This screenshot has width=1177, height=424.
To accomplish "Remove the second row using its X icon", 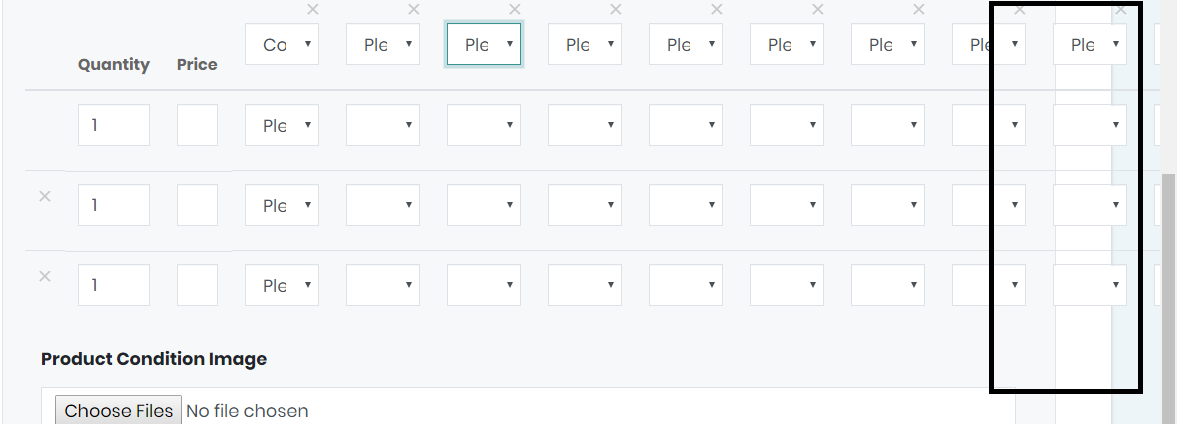I will (x=44, y=197).
